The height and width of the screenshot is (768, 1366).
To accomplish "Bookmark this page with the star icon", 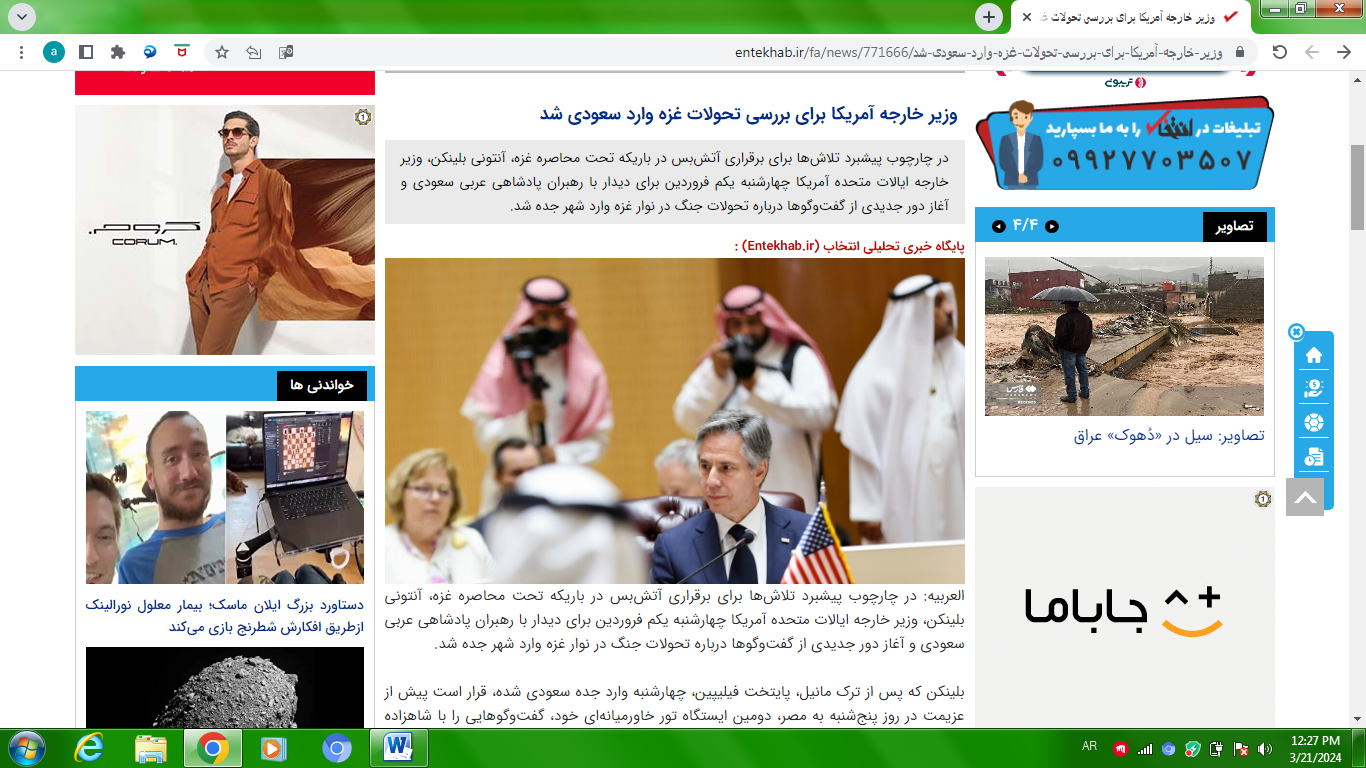I will pos(222,52).
